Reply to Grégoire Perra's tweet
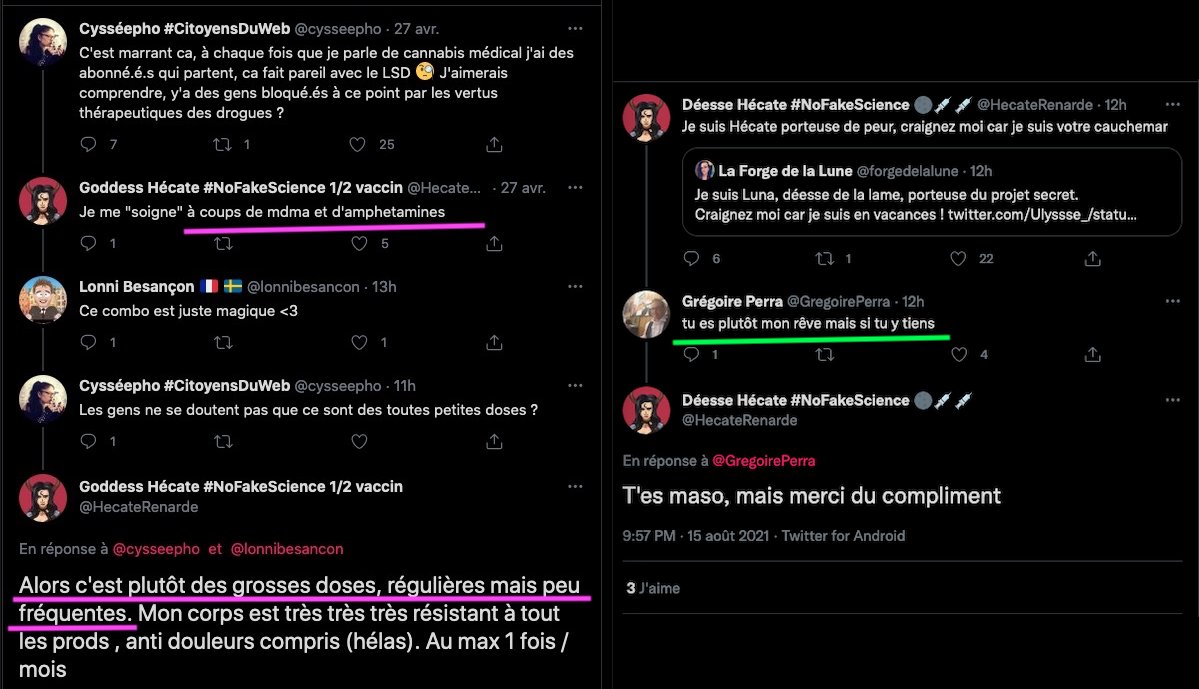This screenshot has height=689, width=1199. tap(692, 354)
